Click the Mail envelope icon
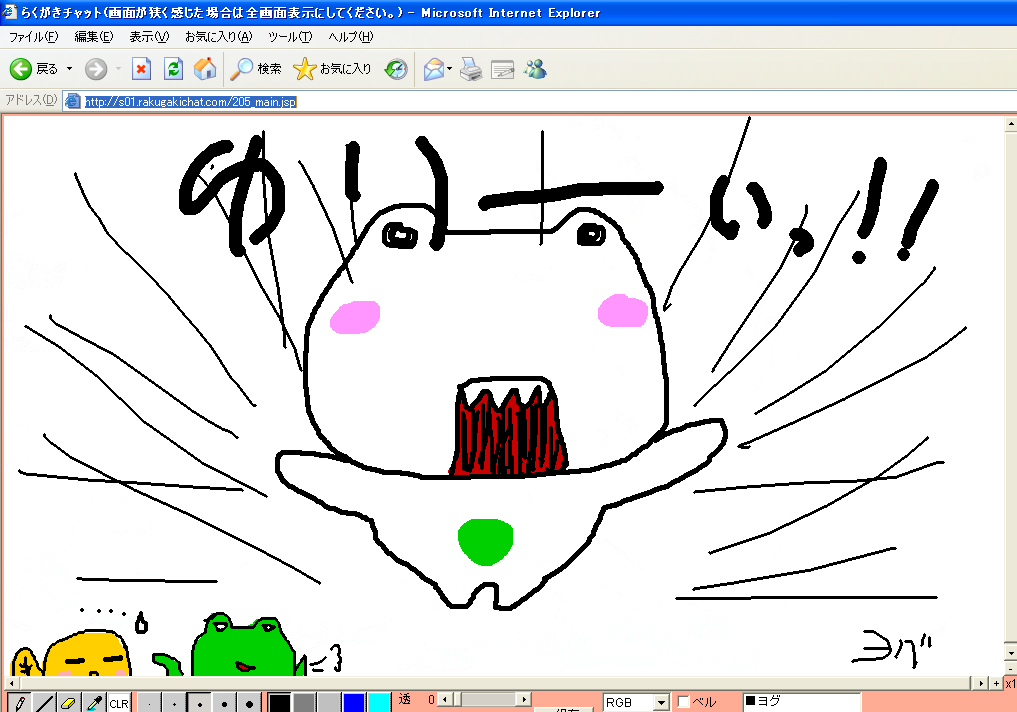1017x712 pixels. pos(433,69)
